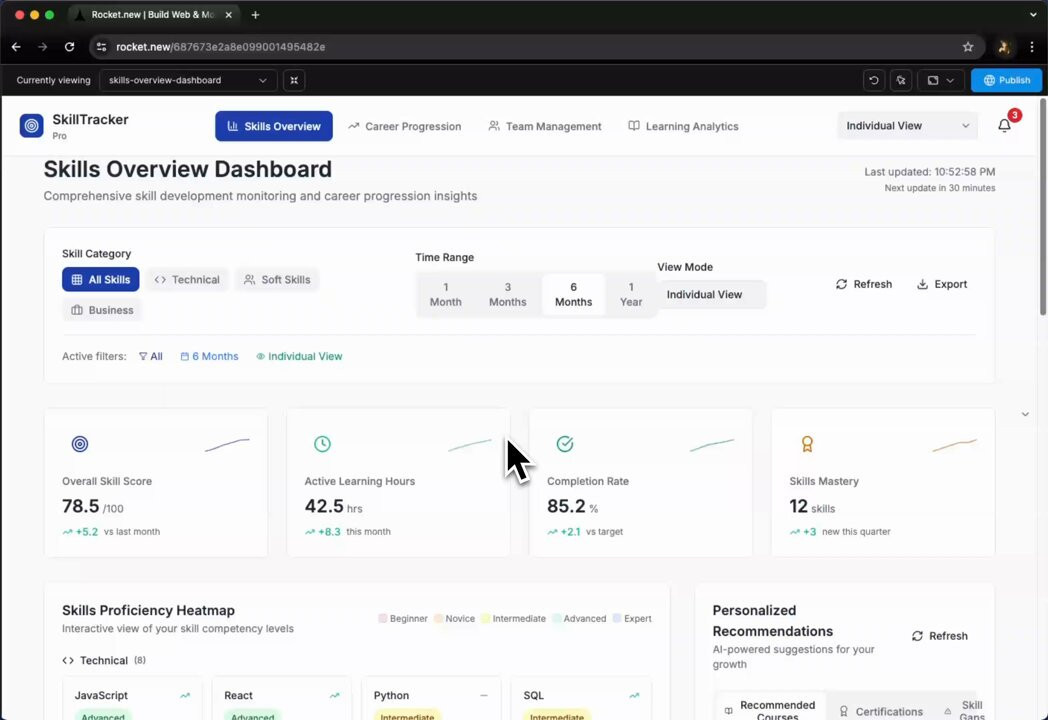This screenshot has height=720, width=1048.
Task: Open the skills-overview-dashboard page dropdown
Action: [x=188, y=80]
